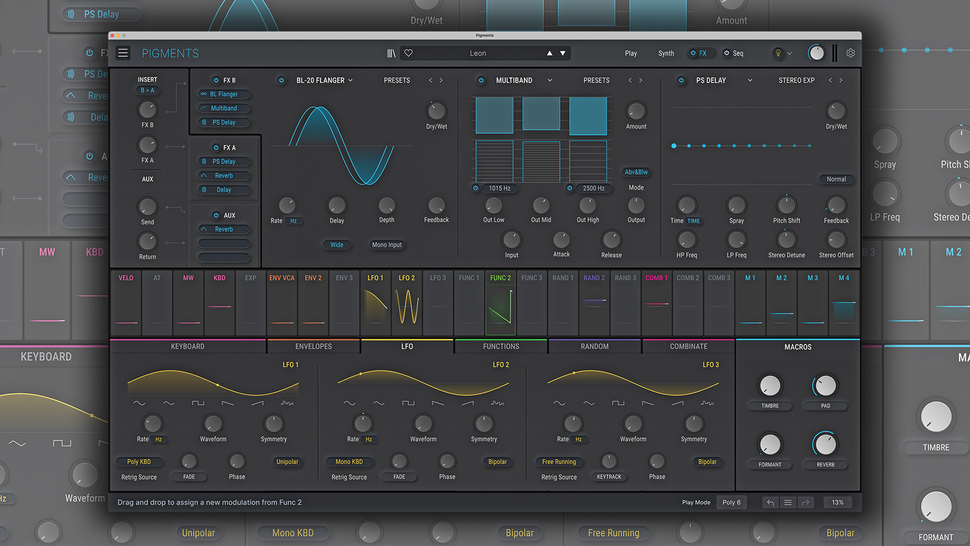Bypass the BL-20 Flanger effect power button
This screenshot has width=970, height=546.
[281, 80]
